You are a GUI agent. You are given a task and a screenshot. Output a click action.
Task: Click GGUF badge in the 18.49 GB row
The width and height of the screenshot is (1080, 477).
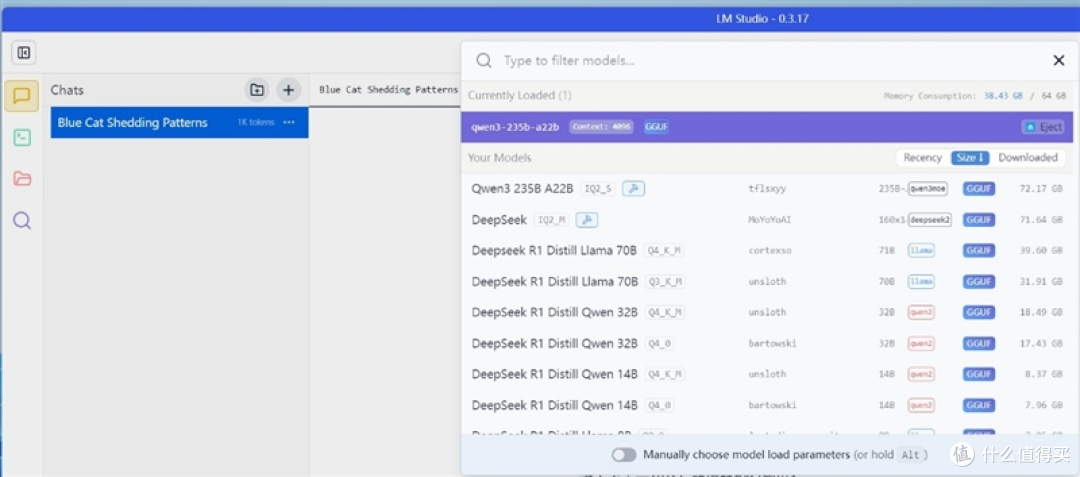(x=979, y=312)
